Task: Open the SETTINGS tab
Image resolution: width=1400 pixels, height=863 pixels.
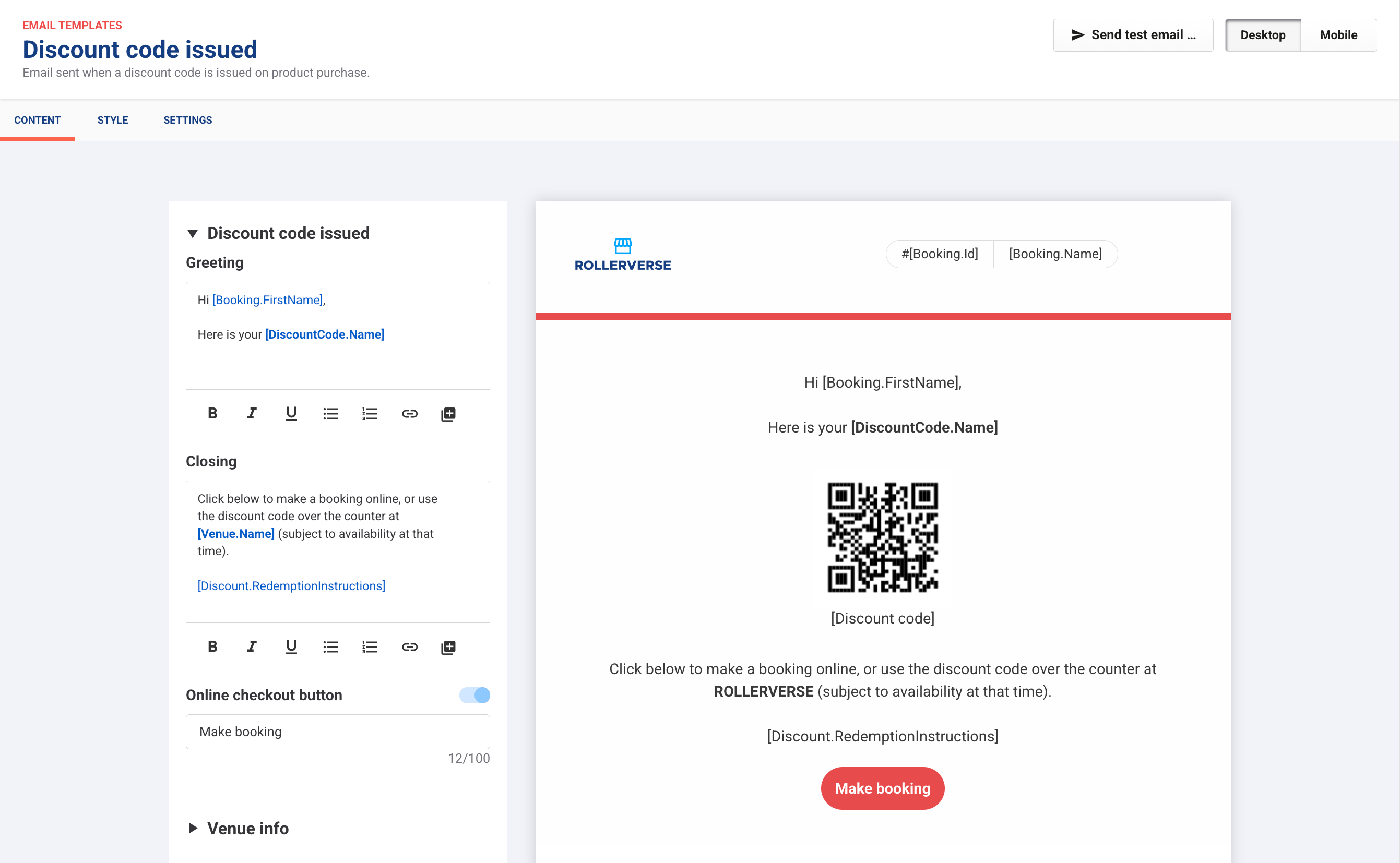Action: pos(187,120)
